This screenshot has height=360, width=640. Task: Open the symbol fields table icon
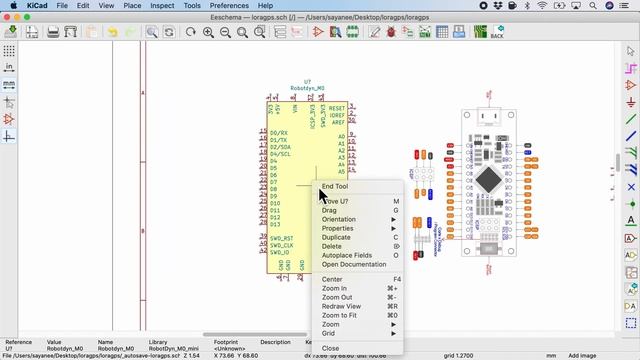pyautogui.click(x=442, y=32)
